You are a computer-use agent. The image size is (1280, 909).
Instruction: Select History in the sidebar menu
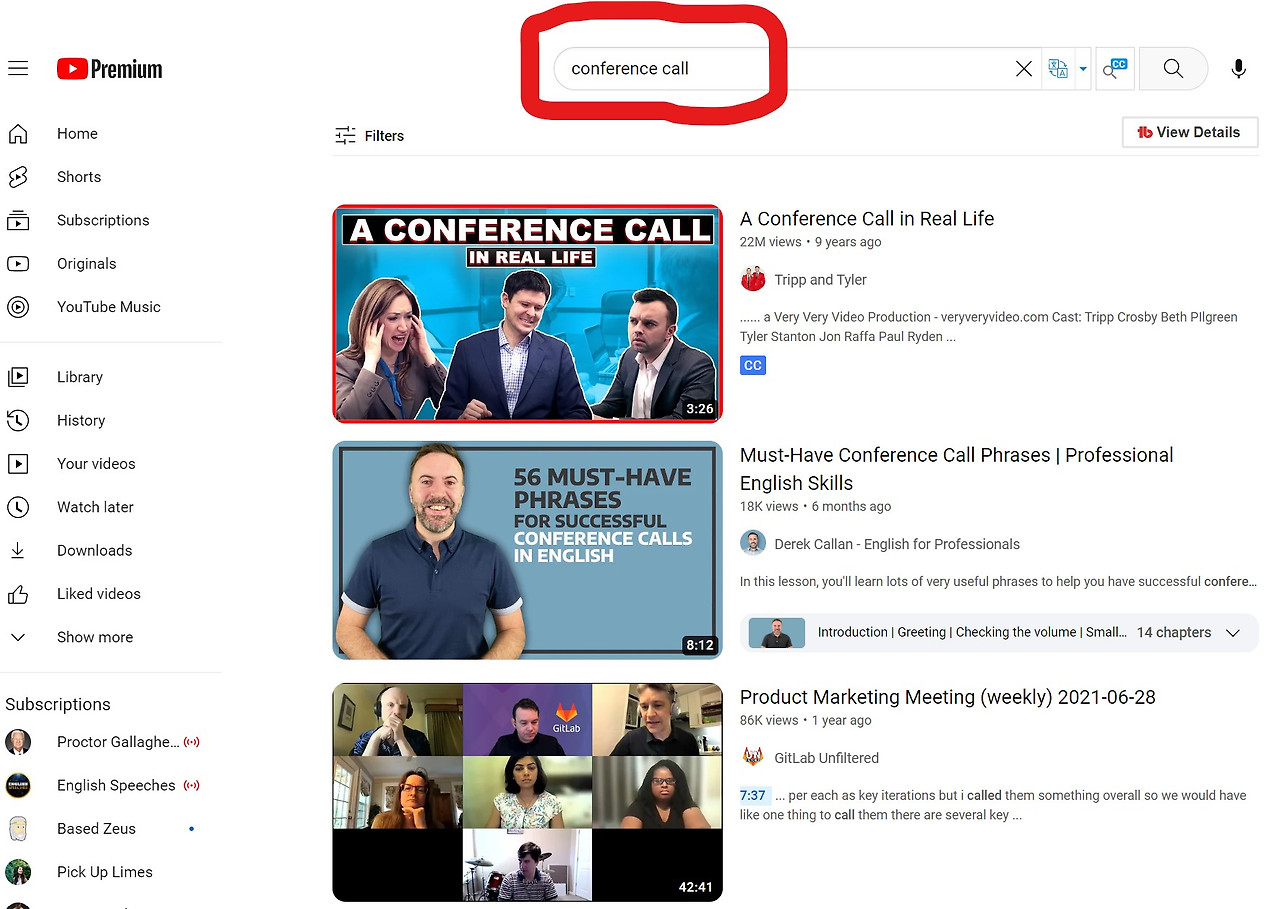click(x=81, y=421)
